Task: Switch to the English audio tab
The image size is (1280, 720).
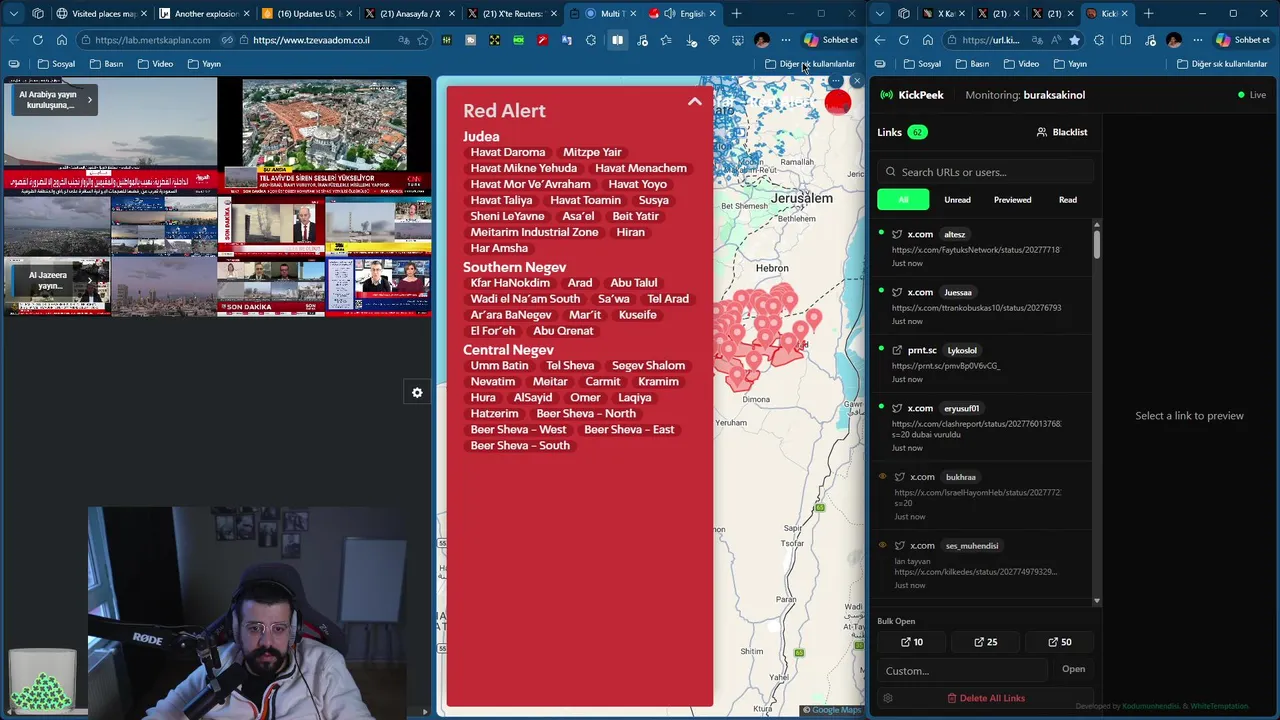Action: pos(682,14)
